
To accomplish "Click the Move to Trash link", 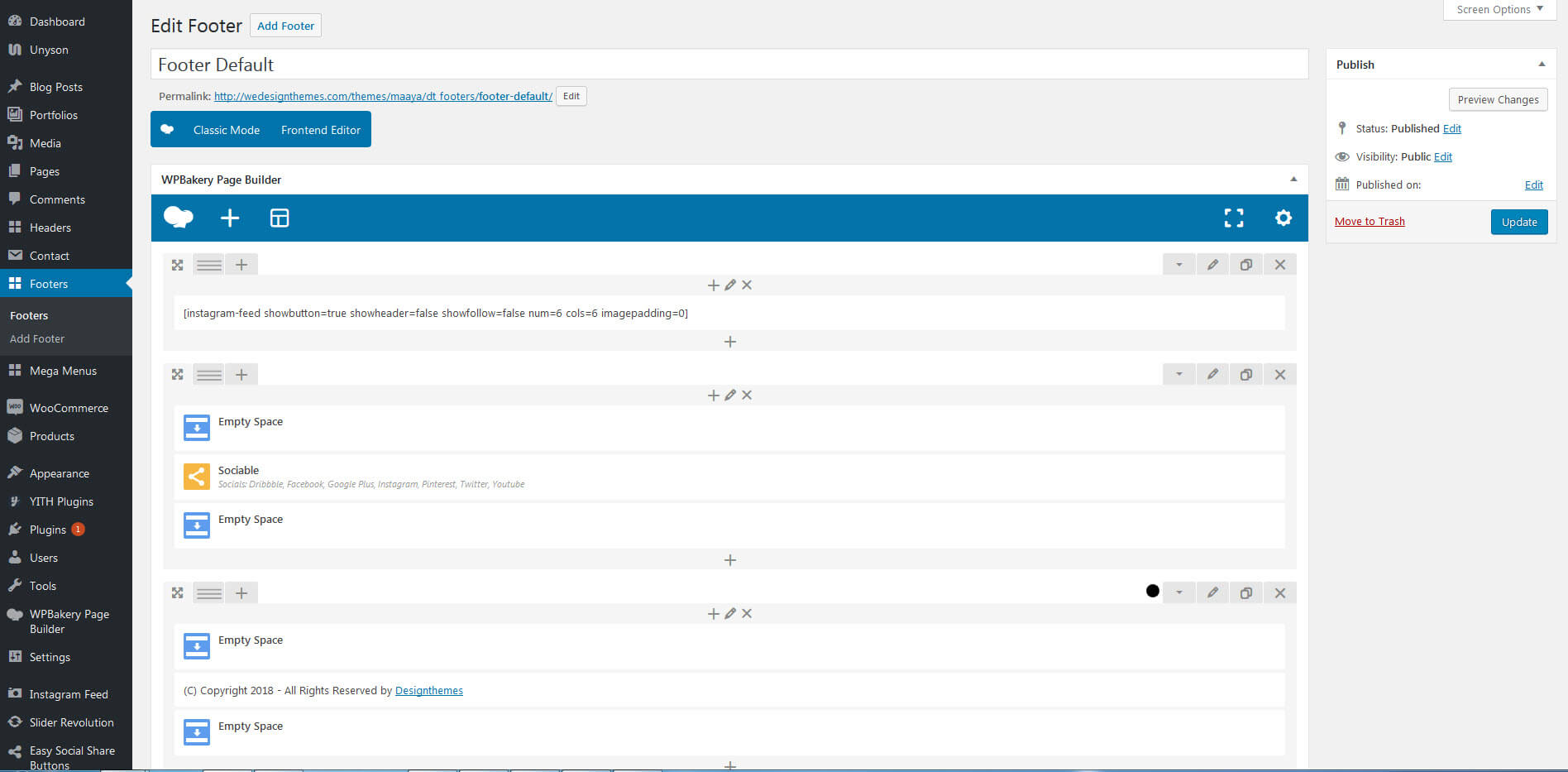I will (x=1369, y=221).
